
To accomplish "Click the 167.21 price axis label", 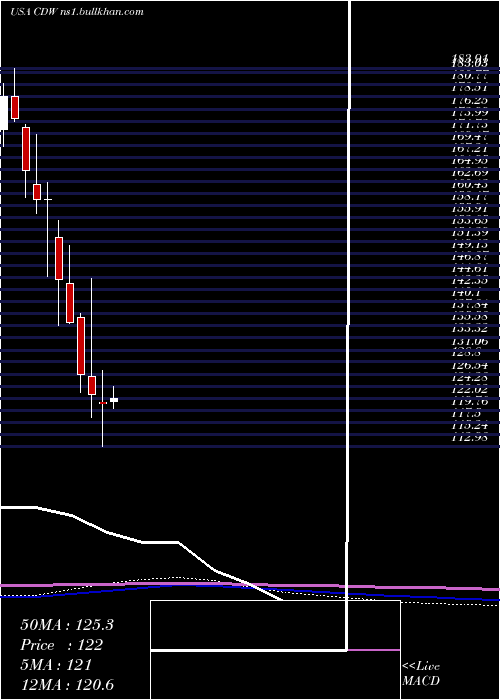I will [469, 149].
